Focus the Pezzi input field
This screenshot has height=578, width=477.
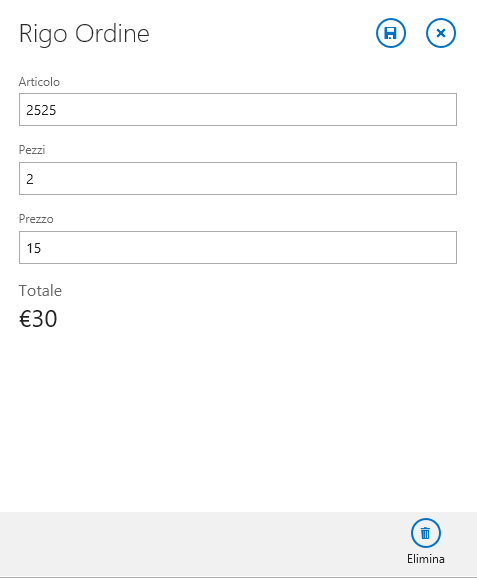coord(238,178)
